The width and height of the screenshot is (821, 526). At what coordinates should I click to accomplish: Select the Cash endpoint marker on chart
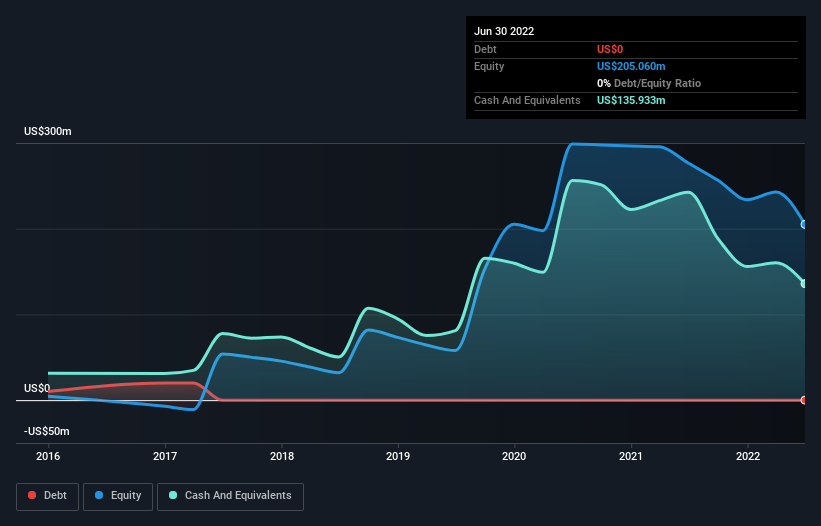(804, 284)
